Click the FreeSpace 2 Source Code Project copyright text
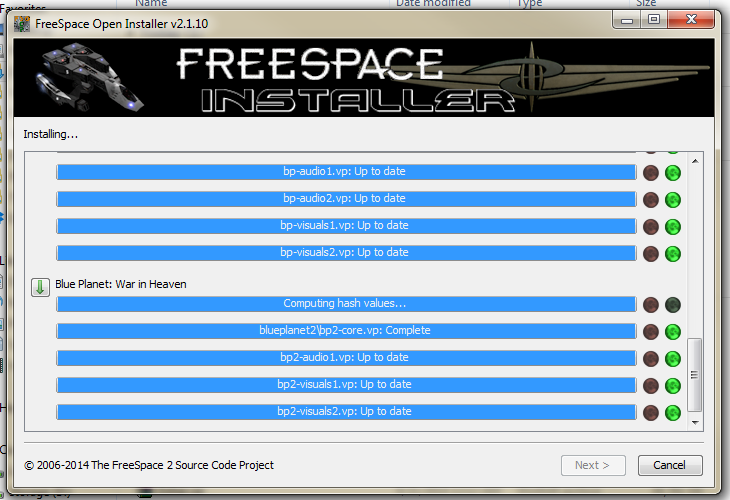Screen dimensions: 730x500 [149, 465]
